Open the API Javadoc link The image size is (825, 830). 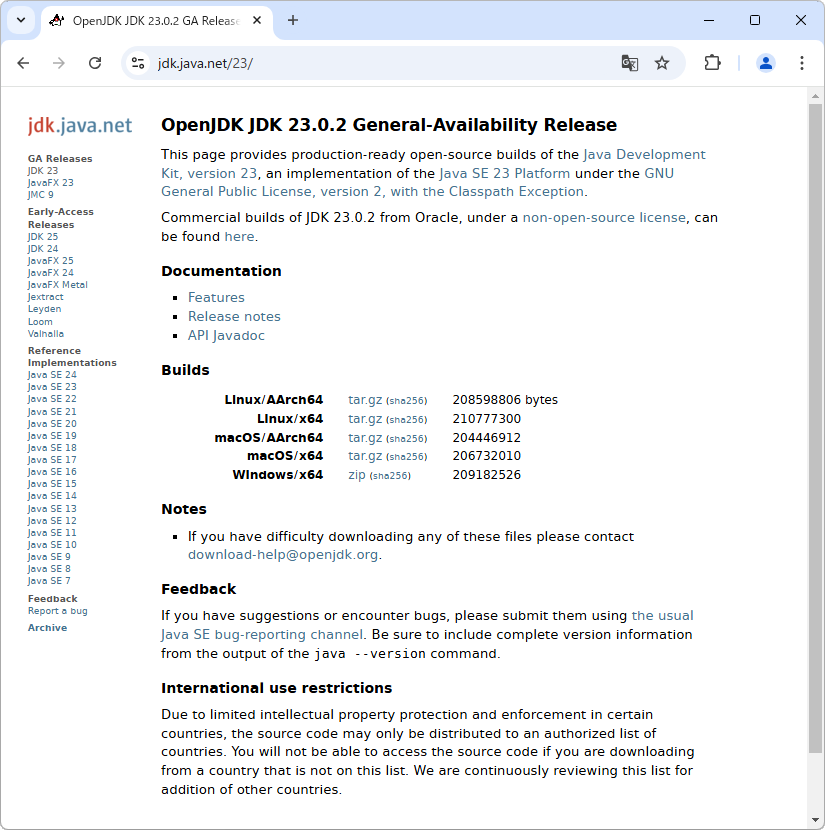click(225, 335)
